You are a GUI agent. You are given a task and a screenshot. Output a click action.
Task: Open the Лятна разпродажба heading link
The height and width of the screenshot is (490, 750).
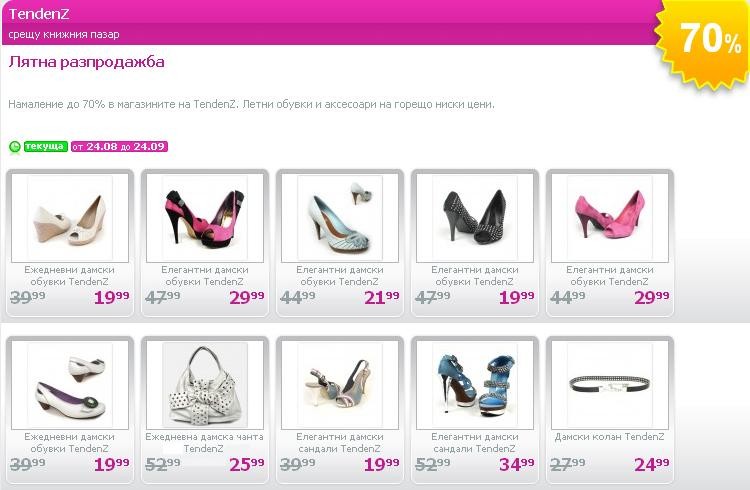pos(87,62)
